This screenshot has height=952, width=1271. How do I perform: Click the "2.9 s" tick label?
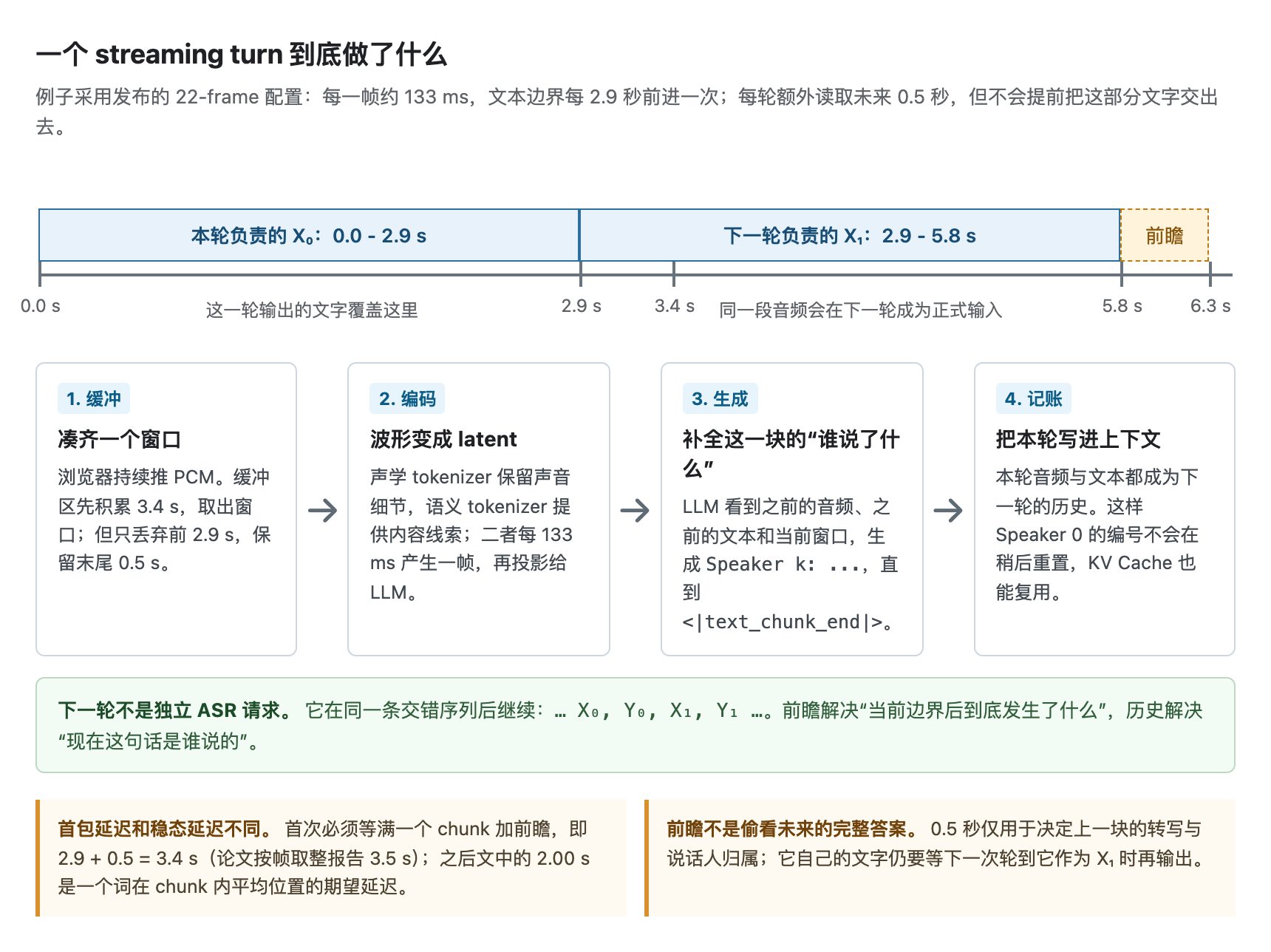(582, 306)
